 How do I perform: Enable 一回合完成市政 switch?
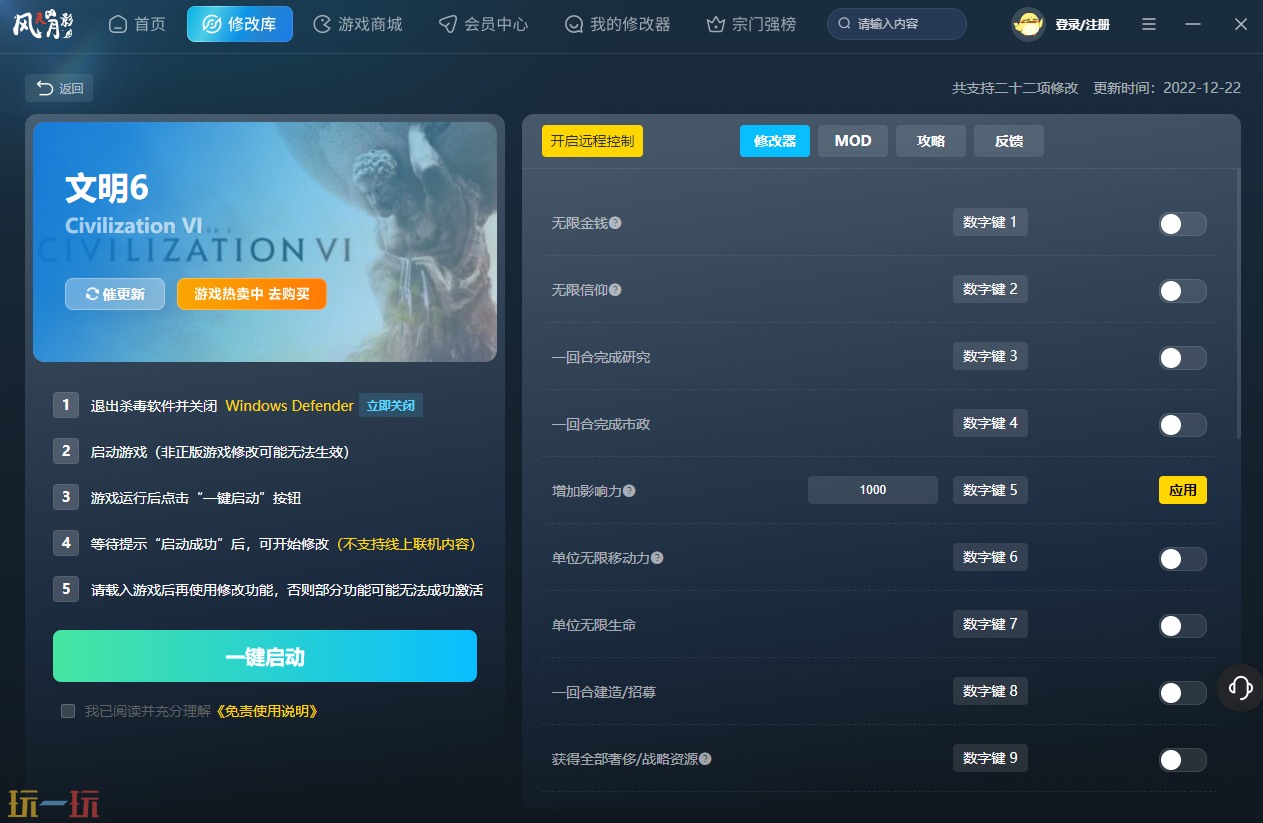[1182, 425]
